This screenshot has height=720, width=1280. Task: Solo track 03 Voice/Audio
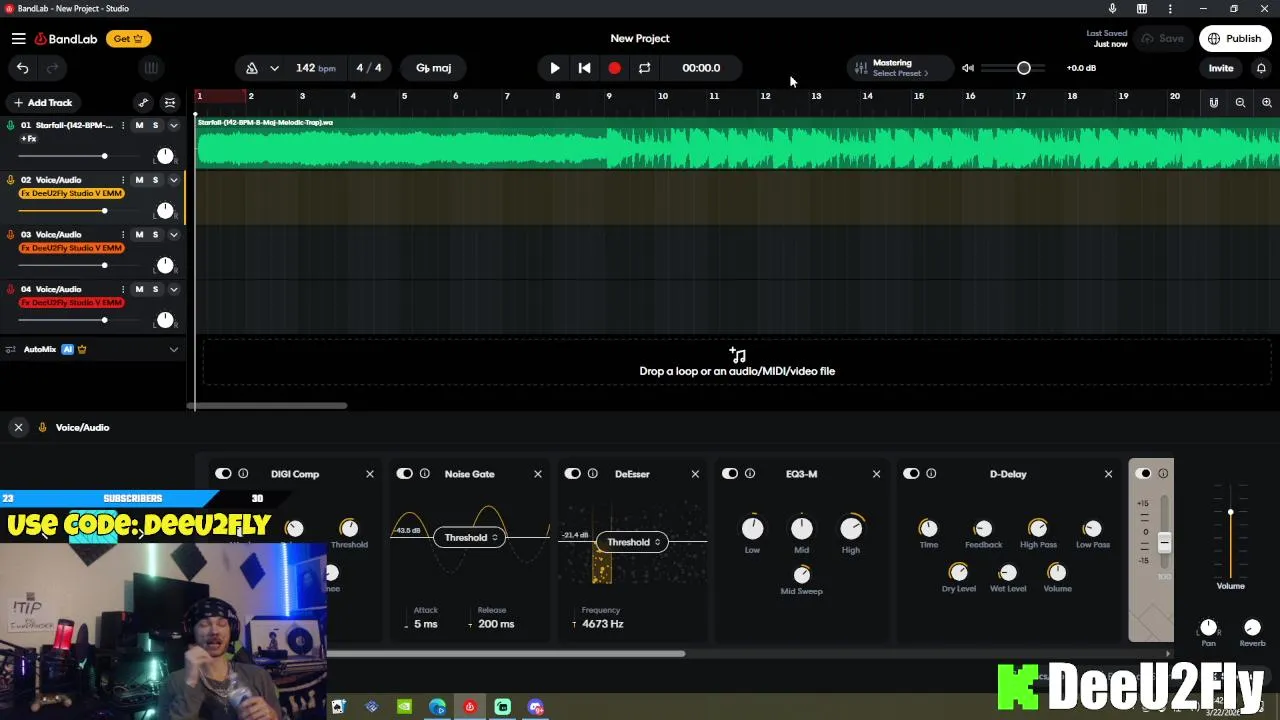coord(155,234)
